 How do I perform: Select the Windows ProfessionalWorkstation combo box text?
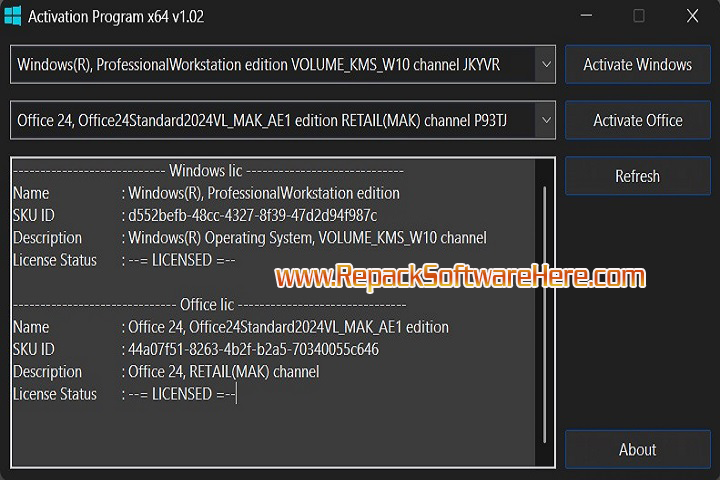pyautogui.click(x=259, y=65)
